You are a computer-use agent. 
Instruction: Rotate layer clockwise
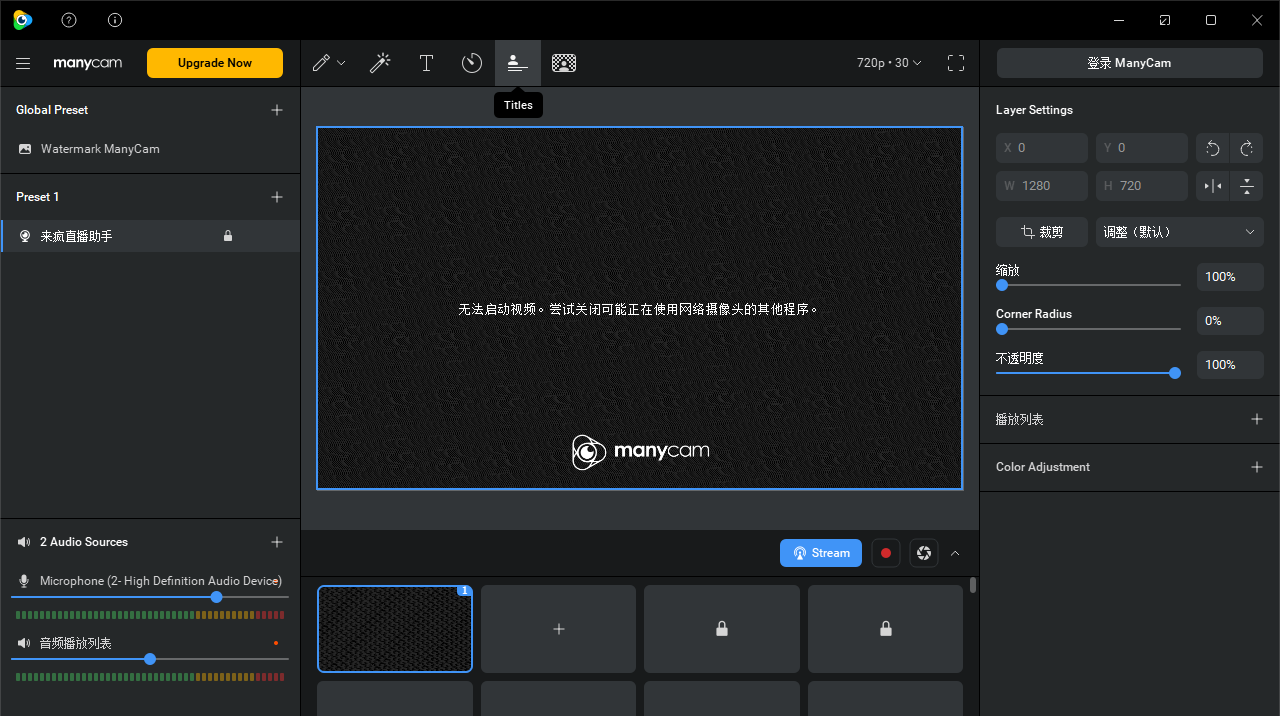pos(1247,148)
